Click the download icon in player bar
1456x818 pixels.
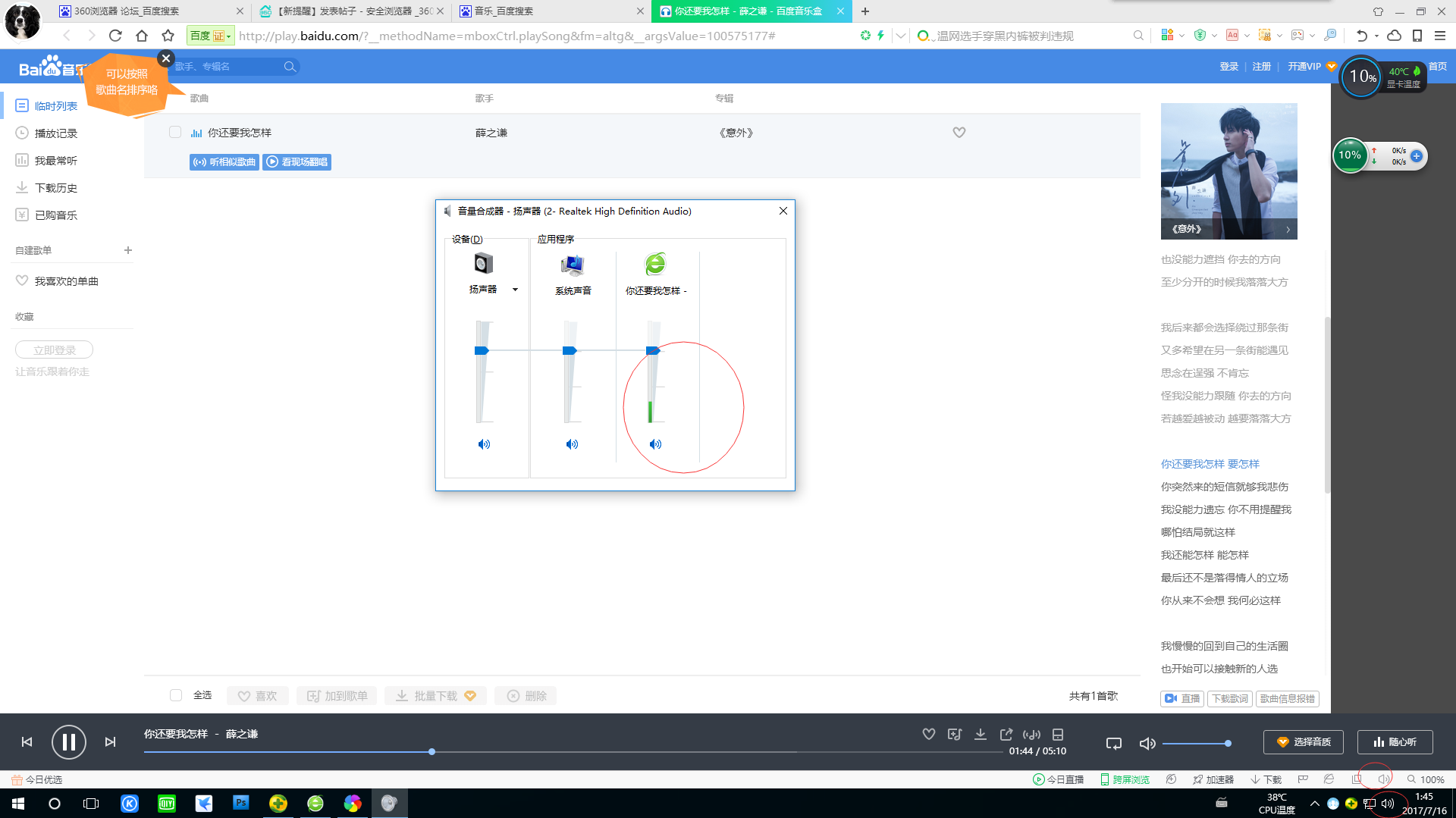(981, 734)
